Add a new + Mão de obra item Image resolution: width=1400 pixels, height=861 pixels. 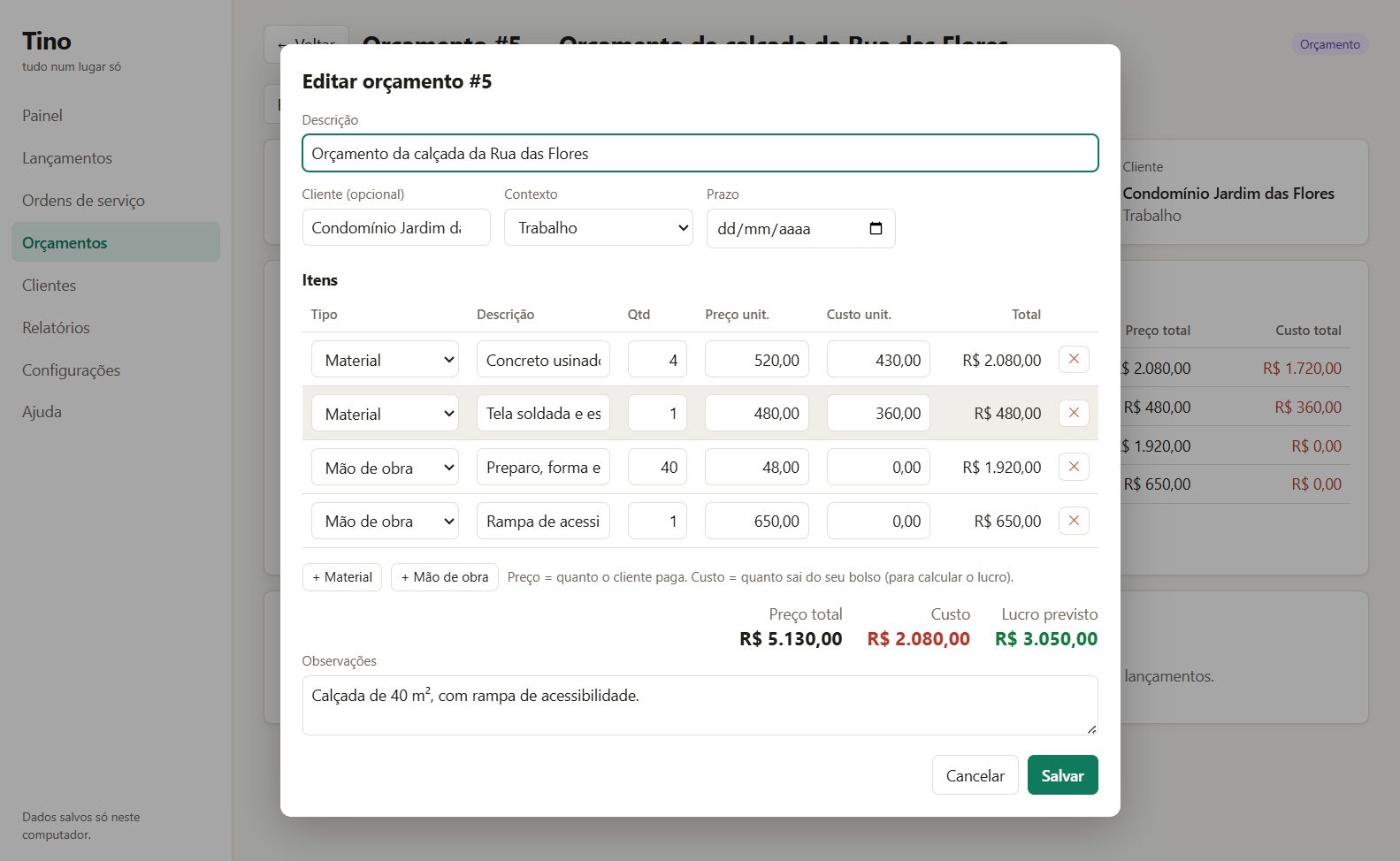pos(445,577)
